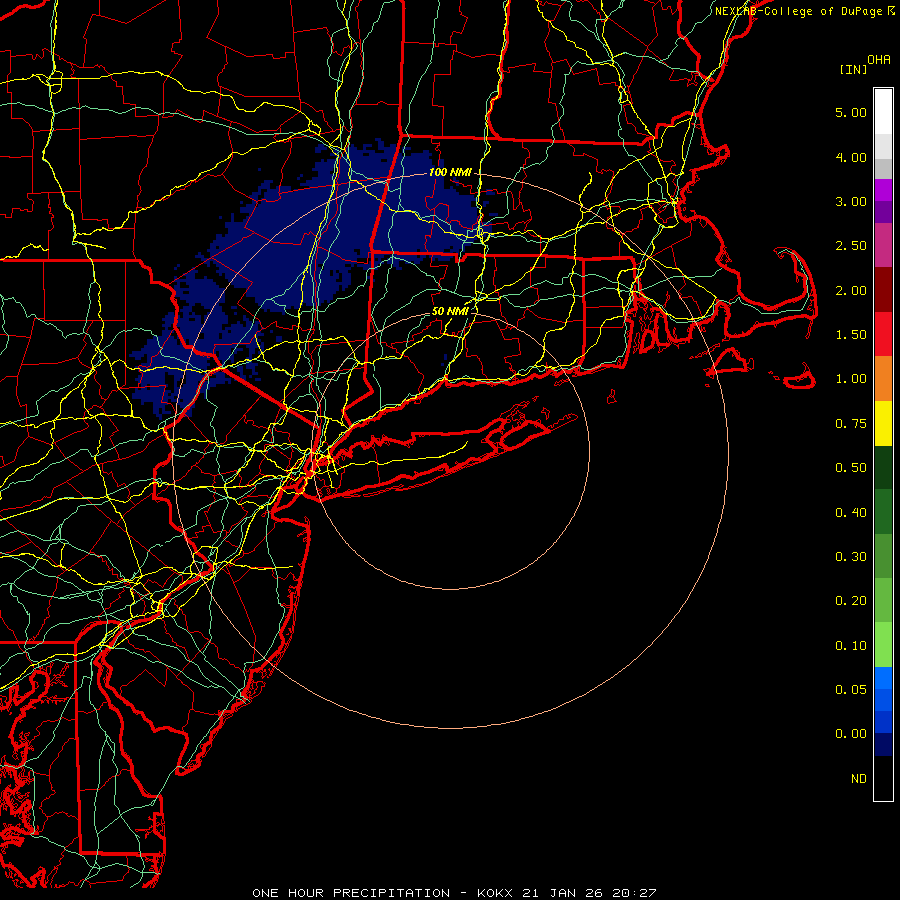The width and height of the screenshot is (900, 900).
Task: Click the 0.05 legend value
Action: pyautogui.click(x=851, y=690)
